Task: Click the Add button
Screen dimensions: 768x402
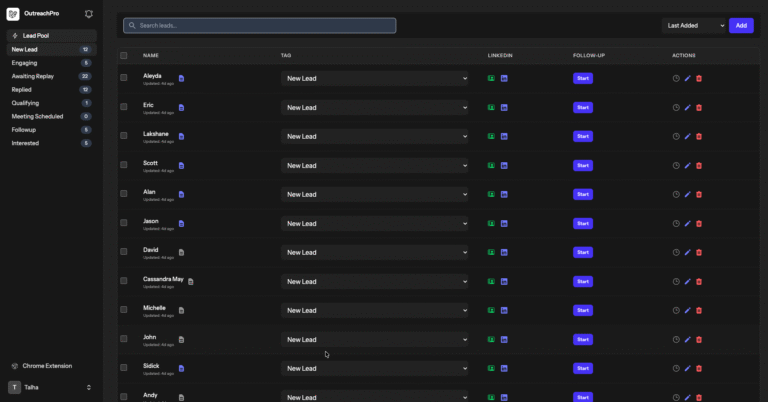Action: point(741,25)
